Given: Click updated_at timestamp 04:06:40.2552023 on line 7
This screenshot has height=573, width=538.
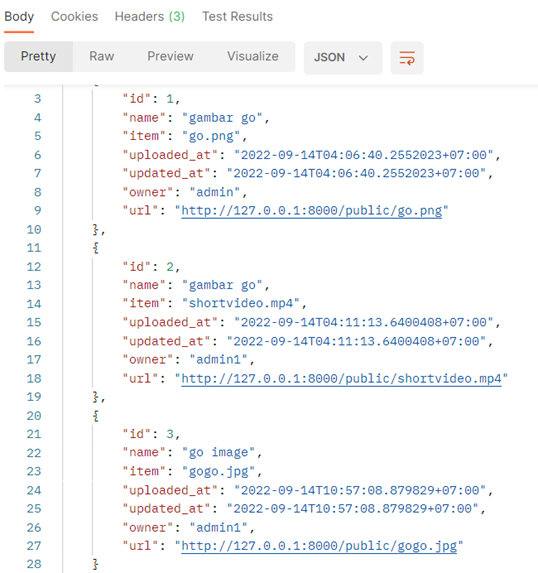Looking at the screenshot, I should coord(356,174).
